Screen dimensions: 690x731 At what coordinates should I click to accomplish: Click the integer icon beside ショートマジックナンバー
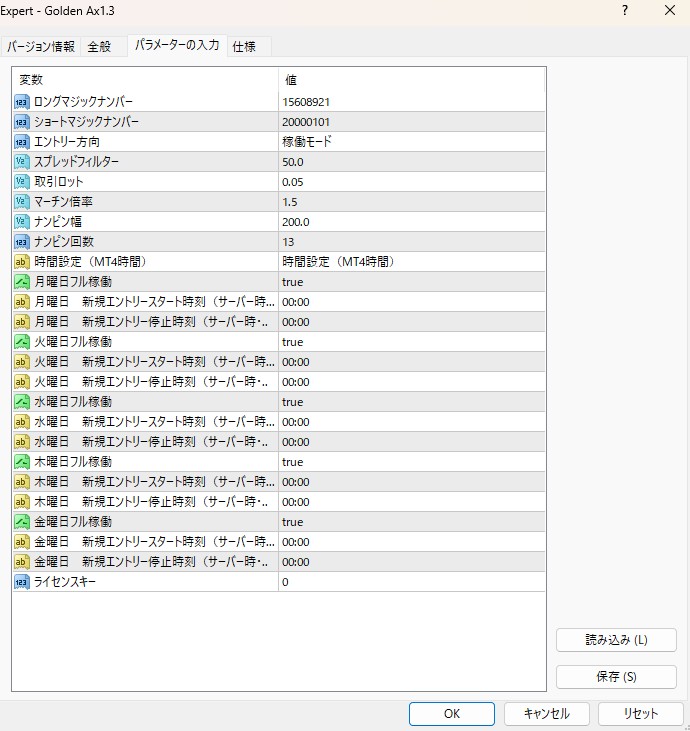click(21, 122)
